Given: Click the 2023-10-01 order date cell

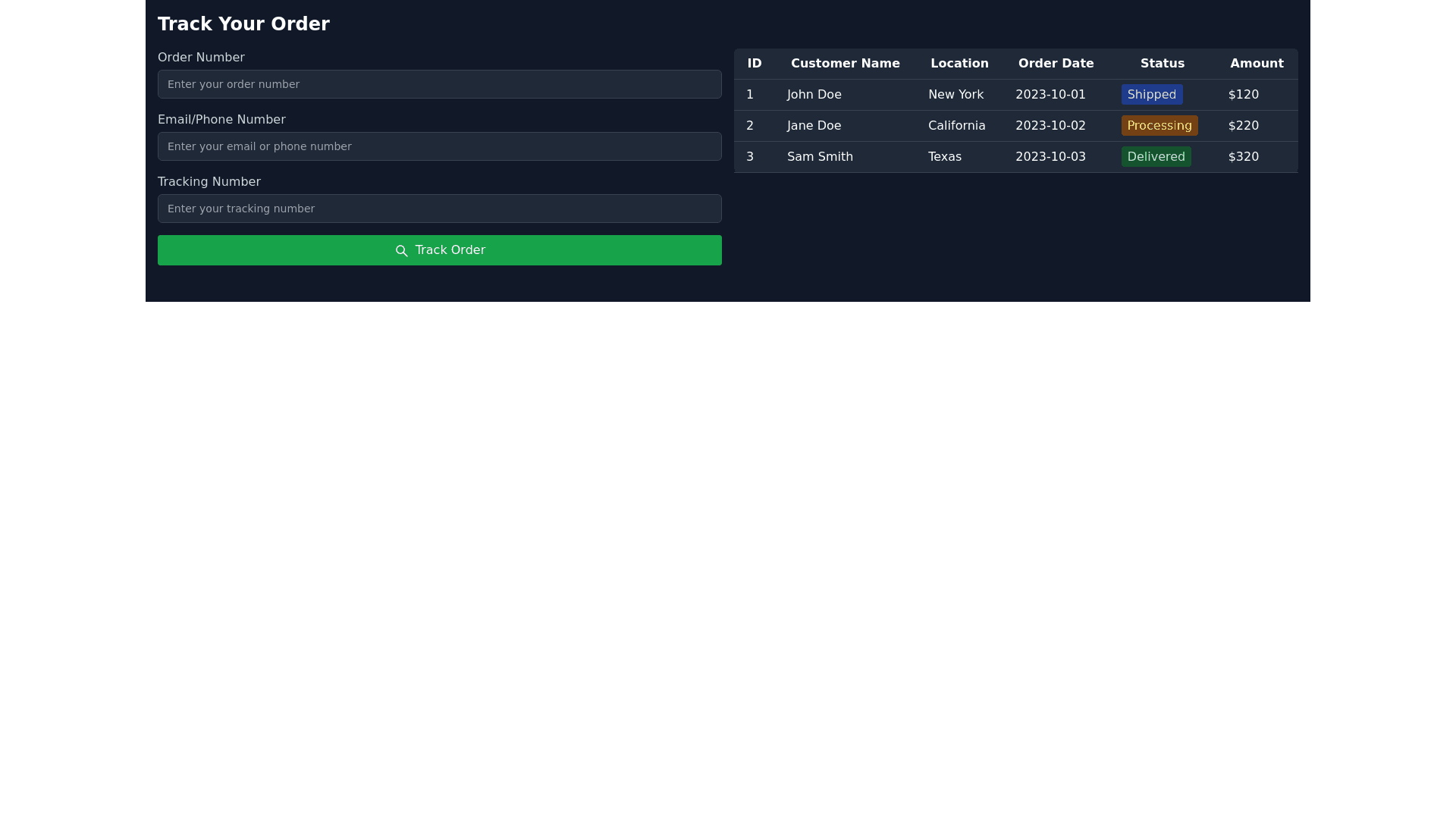Looking at the screenshot, I should [1050, 95].
